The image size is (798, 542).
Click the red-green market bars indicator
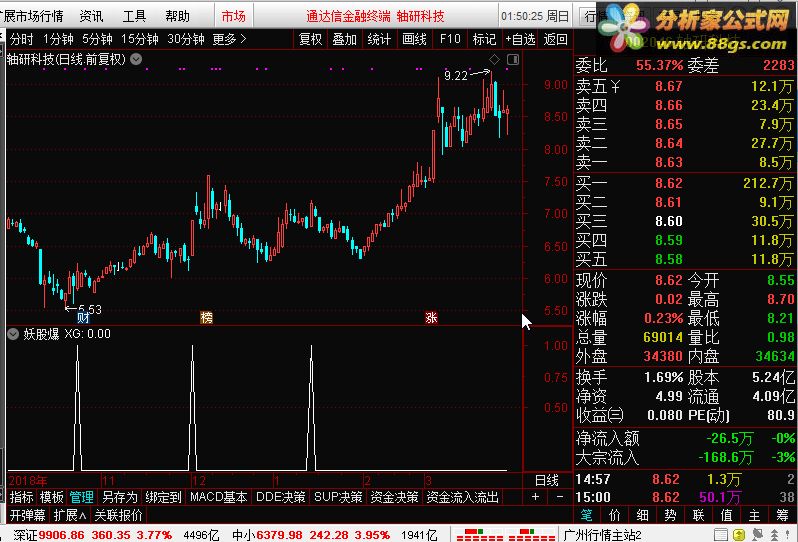tap(505, 535)
